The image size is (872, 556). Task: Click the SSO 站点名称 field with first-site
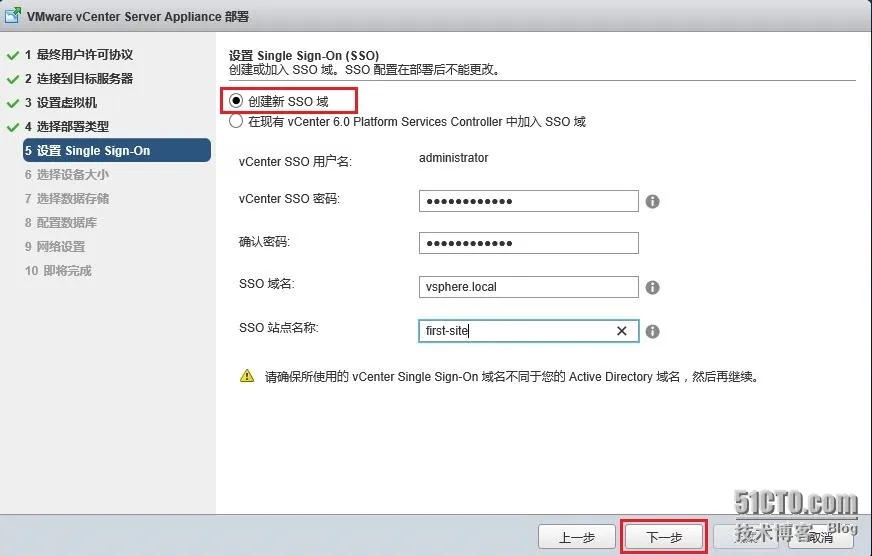(x=528, y=331)
